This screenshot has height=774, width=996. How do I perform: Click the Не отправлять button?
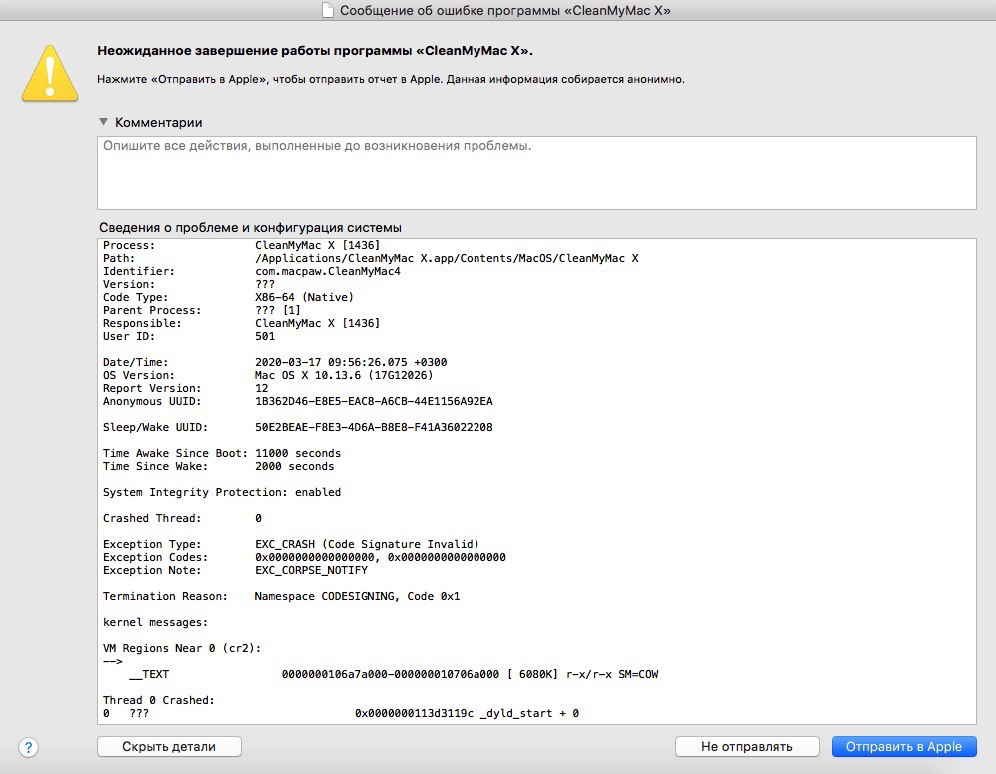pyautogui.click(x=746, y=747)
